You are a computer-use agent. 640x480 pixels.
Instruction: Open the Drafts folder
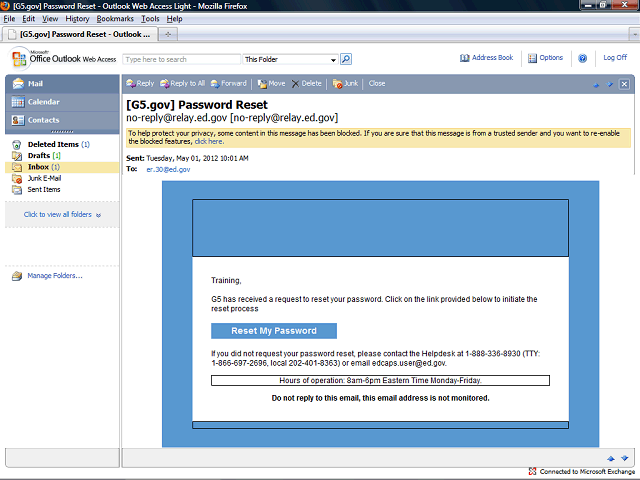[x=37, y=156]
